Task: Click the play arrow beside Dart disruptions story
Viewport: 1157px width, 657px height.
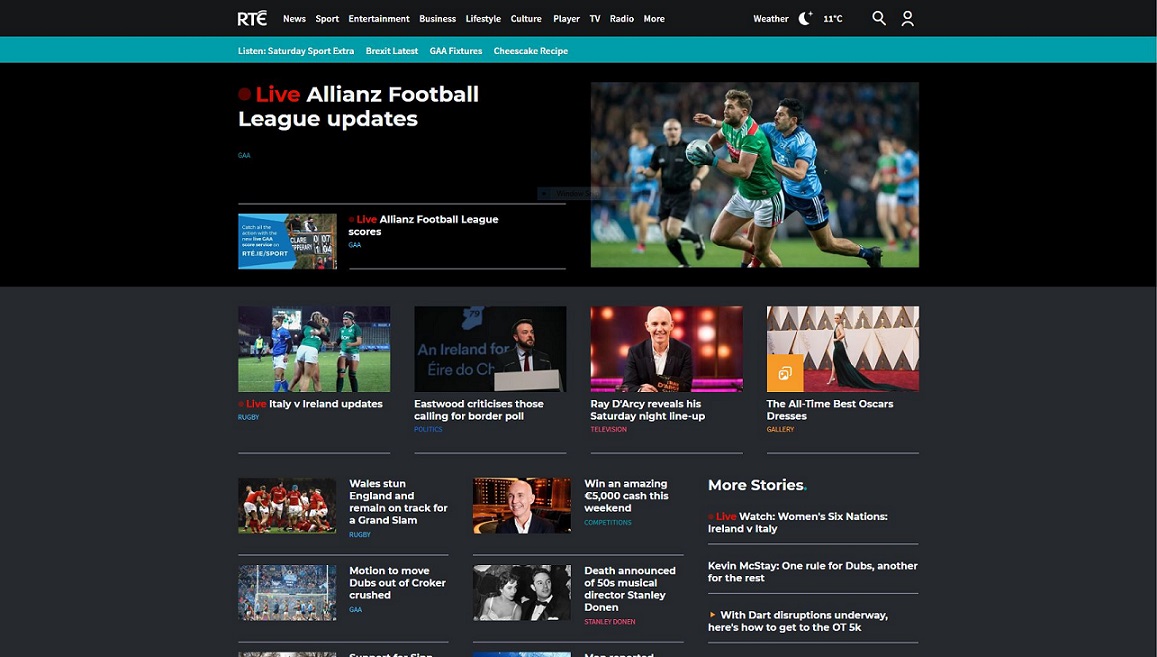Action: click(x=712, y=615)
